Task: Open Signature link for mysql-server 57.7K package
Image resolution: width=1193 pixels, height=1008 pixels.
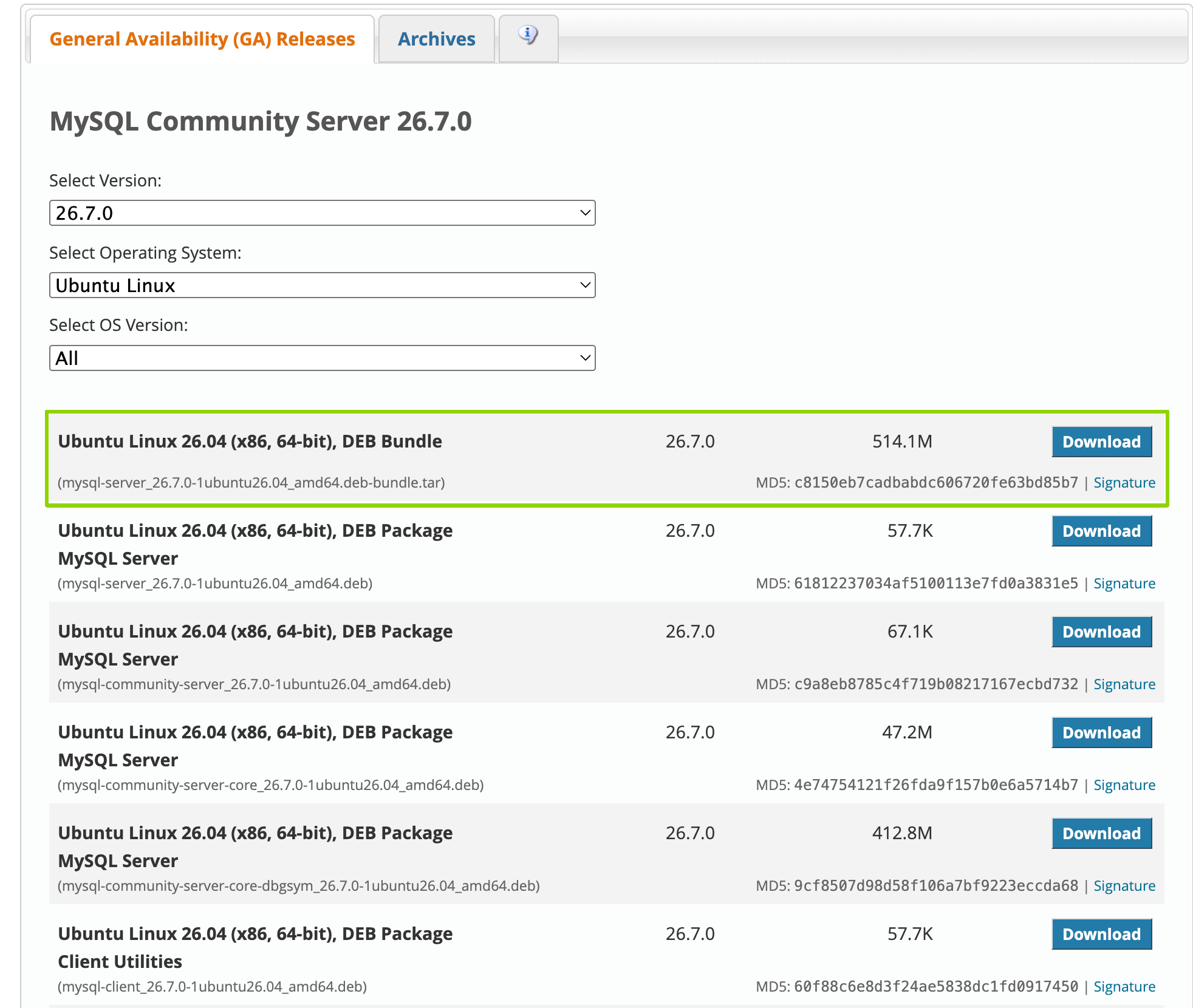Action: 1124,584
